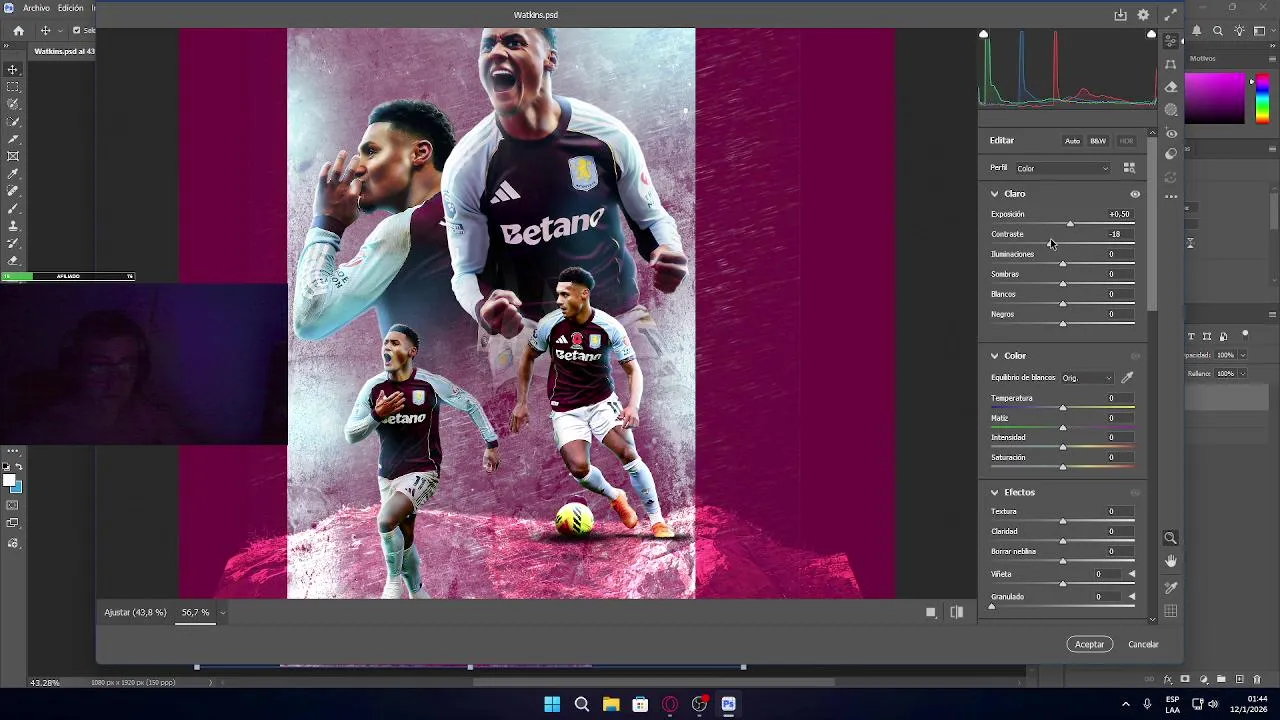1280x720 pixels.
Task: Select the Clone Stamp tool
Action: click(13, 226)
